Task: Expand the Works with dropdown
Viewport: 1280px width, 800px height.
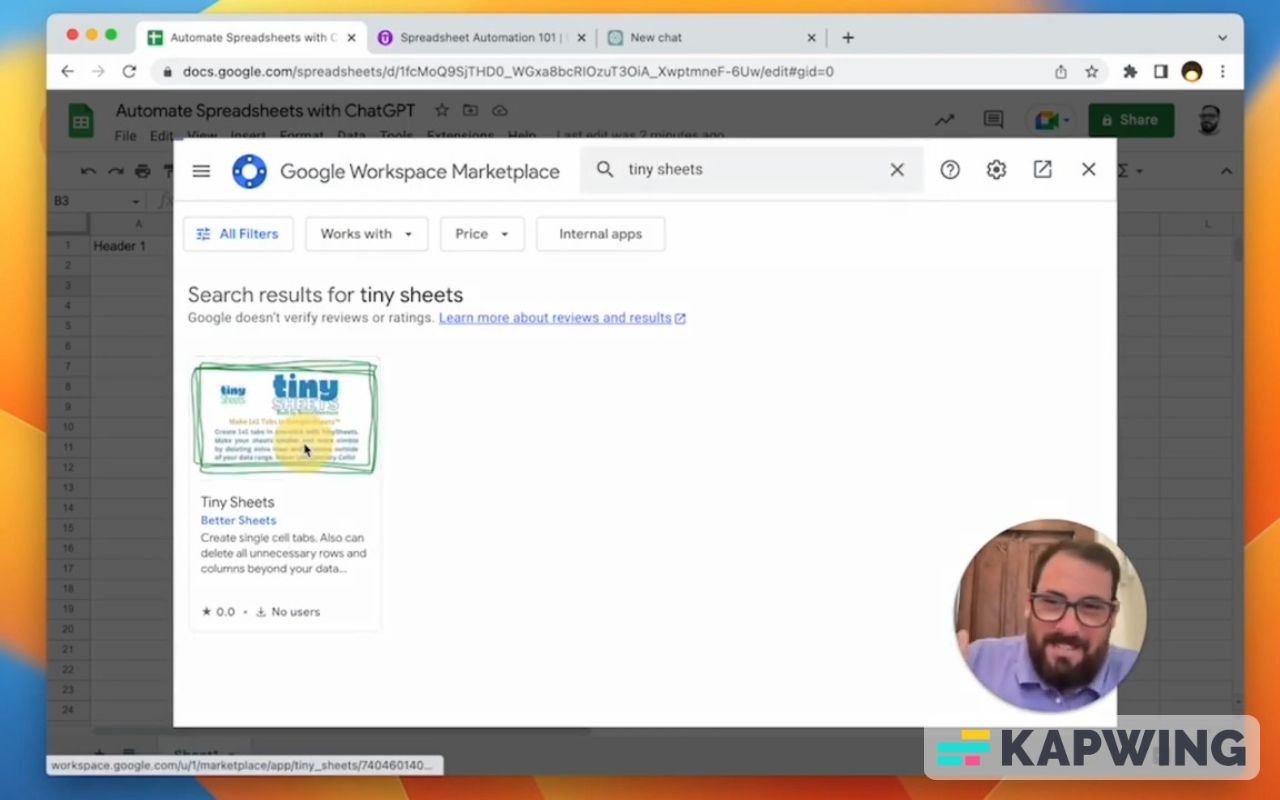Action: coord(366,234)
